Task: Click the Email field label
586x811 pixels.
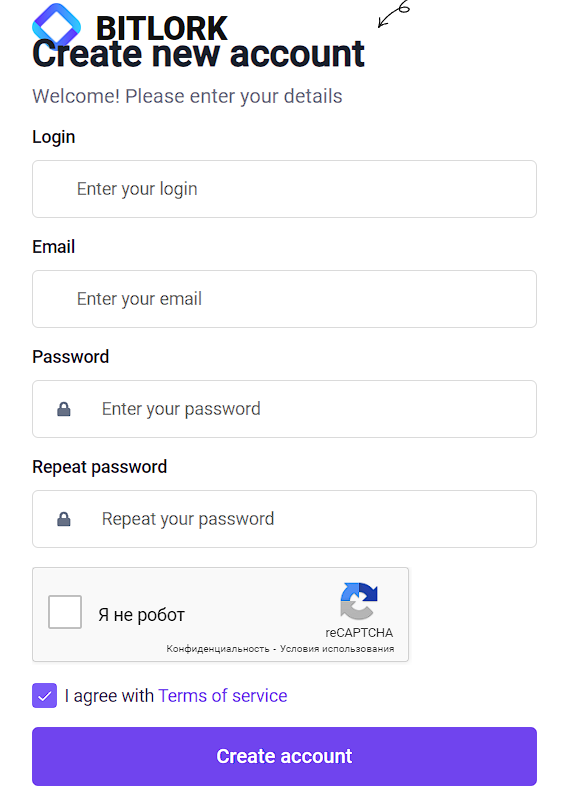Action: pos(53,247)
